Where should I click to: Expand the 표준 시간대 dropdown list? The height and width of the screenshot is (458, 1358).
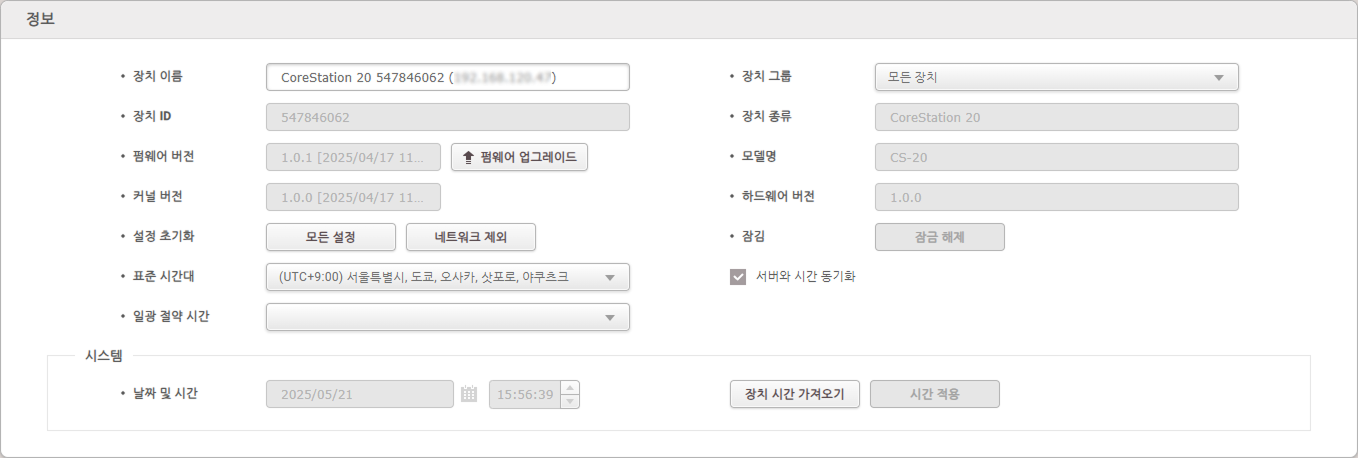click(x=447, y=277)
